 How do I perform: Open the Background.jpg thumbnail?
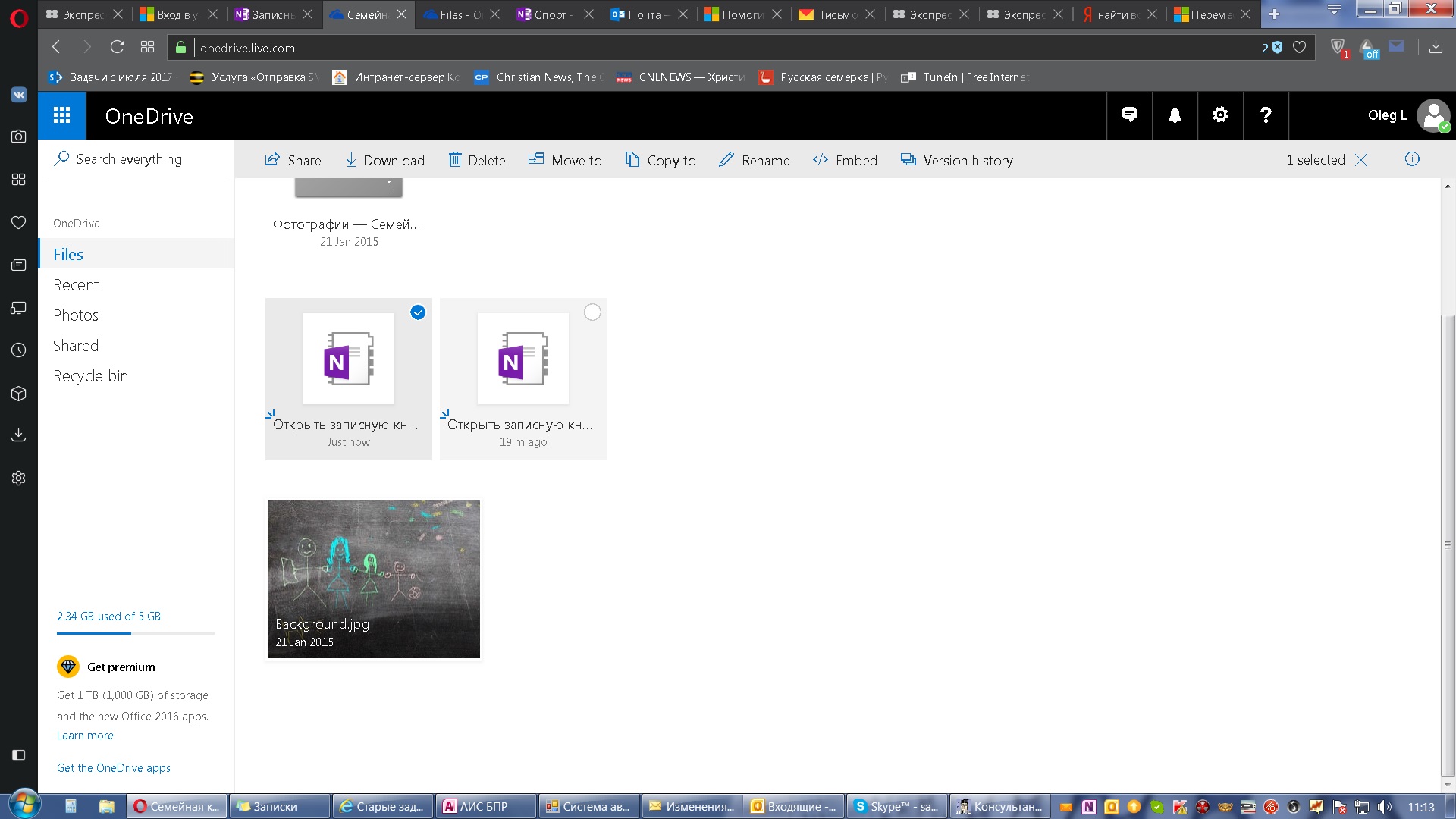pyautogui.click(x=373, y=579)
